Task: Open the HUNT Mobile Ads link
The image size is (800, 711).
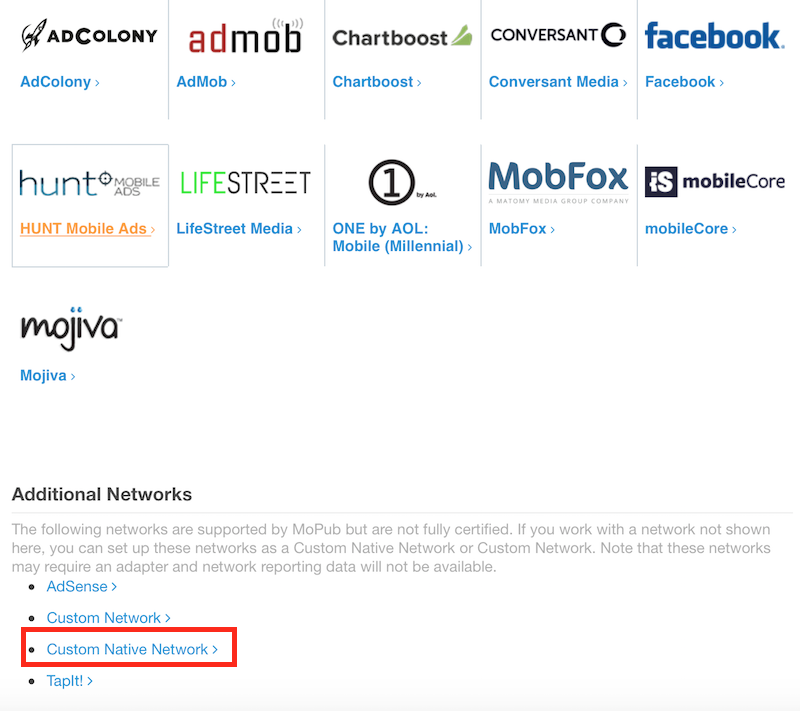Action: point(87,228)
